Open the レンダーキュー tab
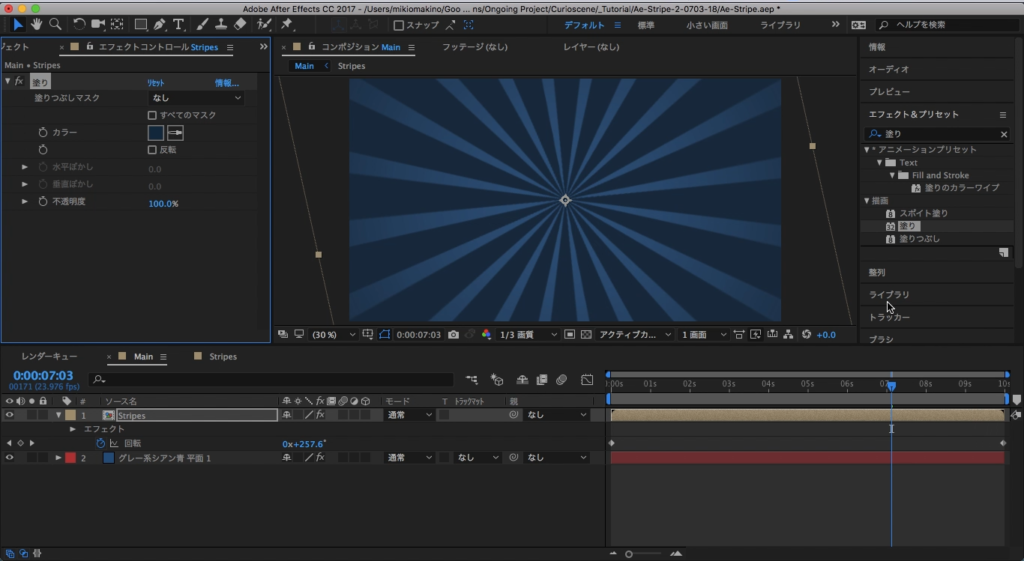The height and width of the screenshot is (561, 1024). [x=49, y=356]
